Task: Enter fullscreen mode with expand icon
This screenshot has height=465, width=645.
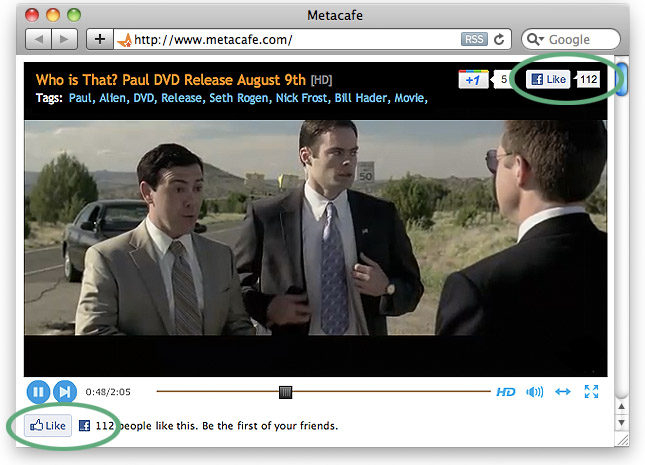Action: (591, 392)
